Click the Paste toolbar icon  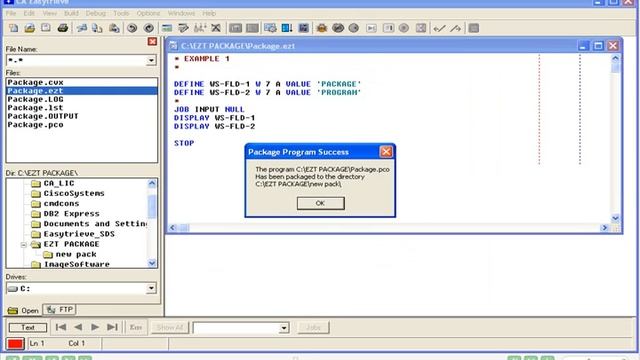[x=114, y=28]
